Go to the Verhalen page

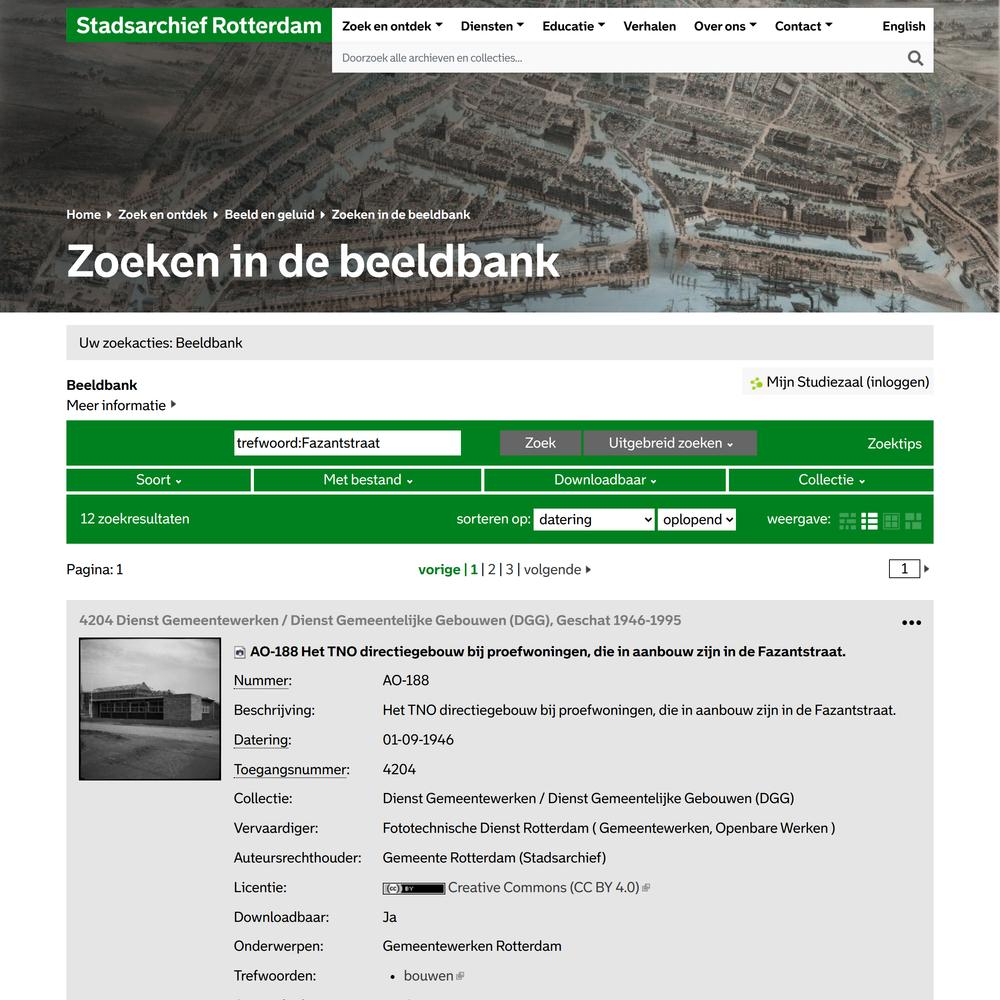point(649,26)
